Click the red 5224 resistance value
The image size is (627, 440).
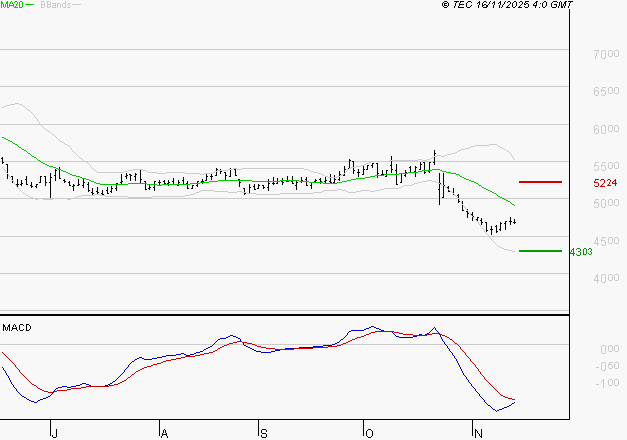605,183
